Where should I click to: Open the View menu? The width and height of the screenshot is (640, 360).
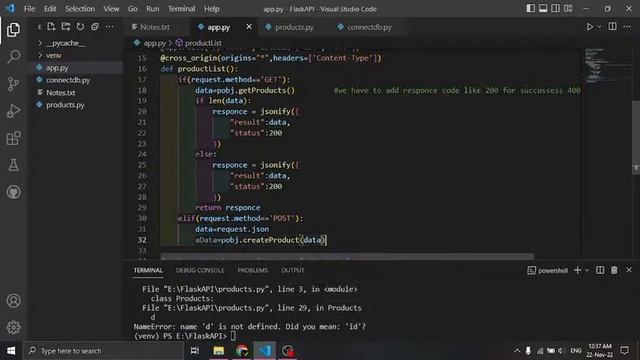[111, 9]
